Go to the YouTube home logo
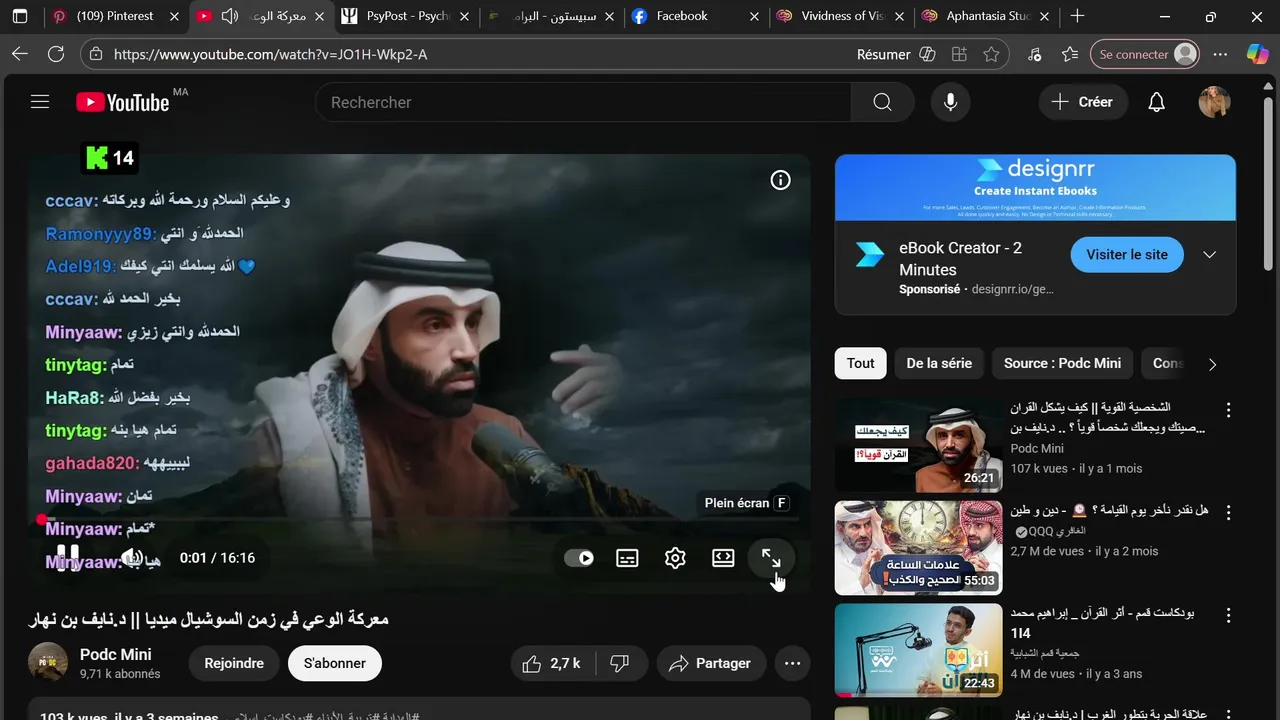The height and width of the screenshot is (720, 1280). 123,102
